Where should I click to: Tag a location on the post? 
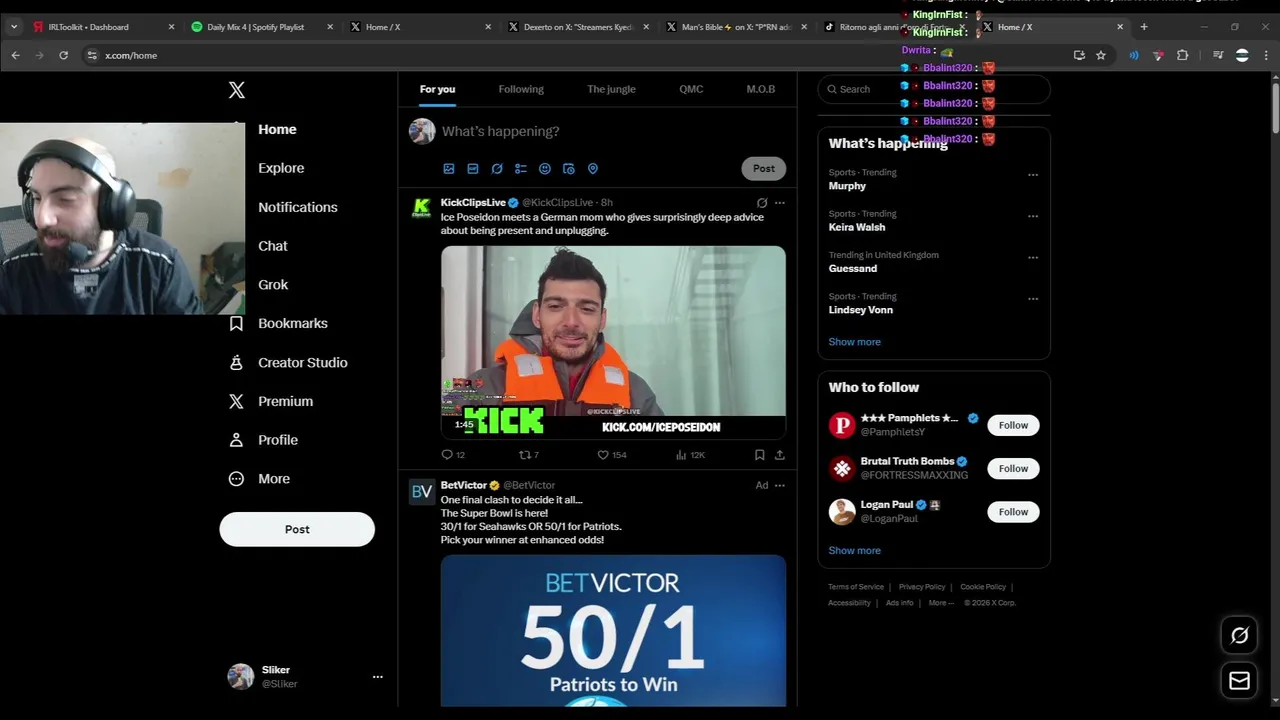pyautogui.click(x=593, y=169)
